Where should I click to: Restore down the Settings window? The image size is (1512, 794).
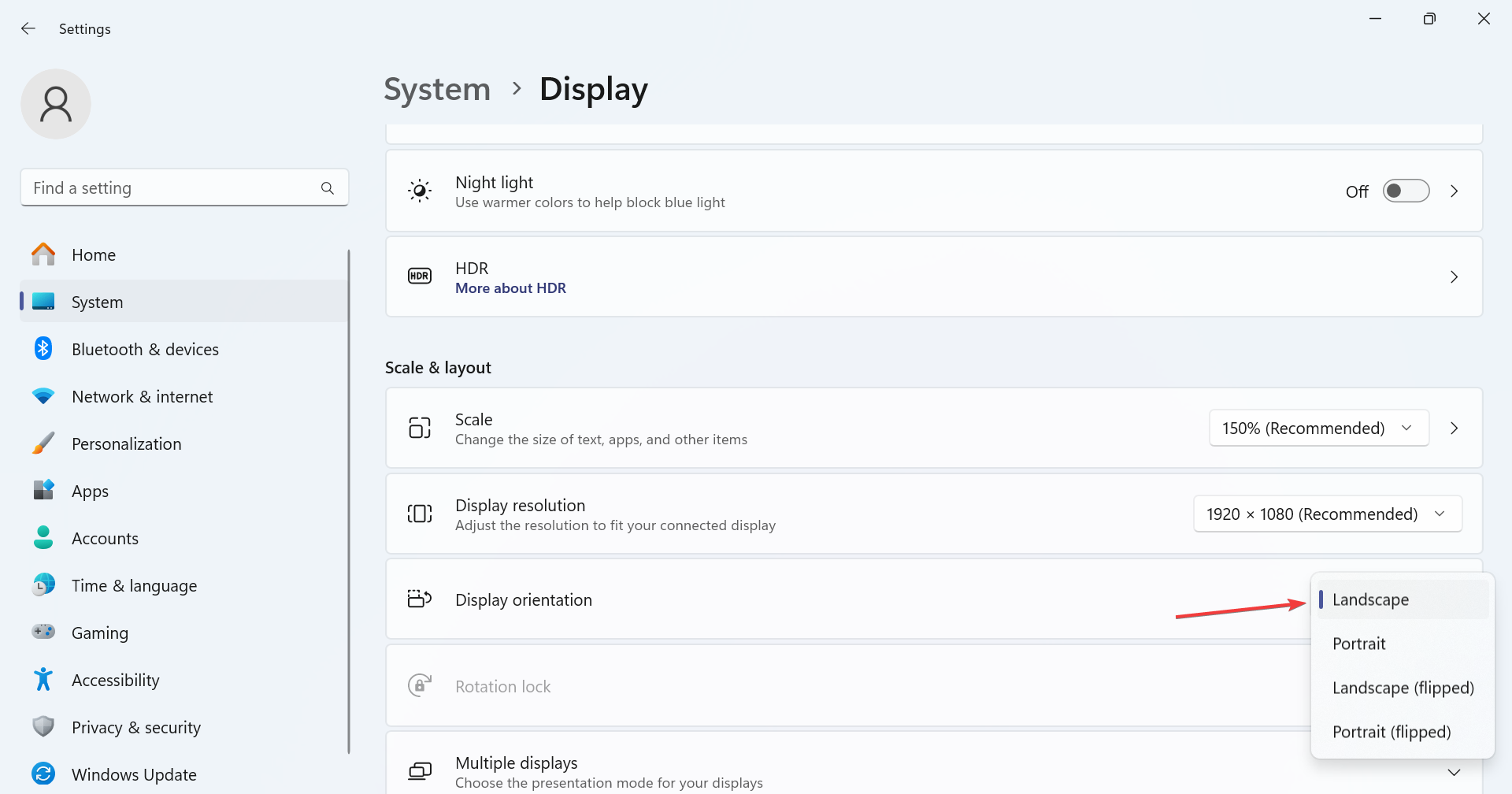point(1429,19)
